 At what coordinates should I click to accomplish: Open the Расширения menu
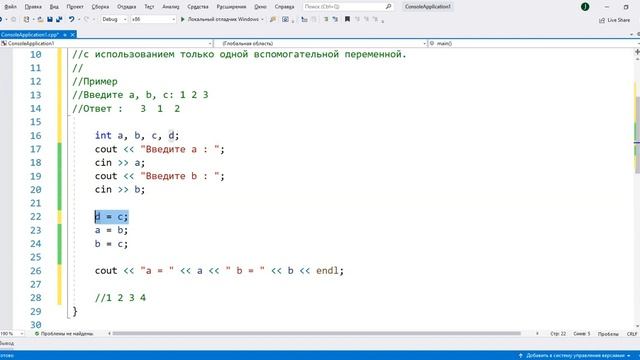click(x=231, y=7)
